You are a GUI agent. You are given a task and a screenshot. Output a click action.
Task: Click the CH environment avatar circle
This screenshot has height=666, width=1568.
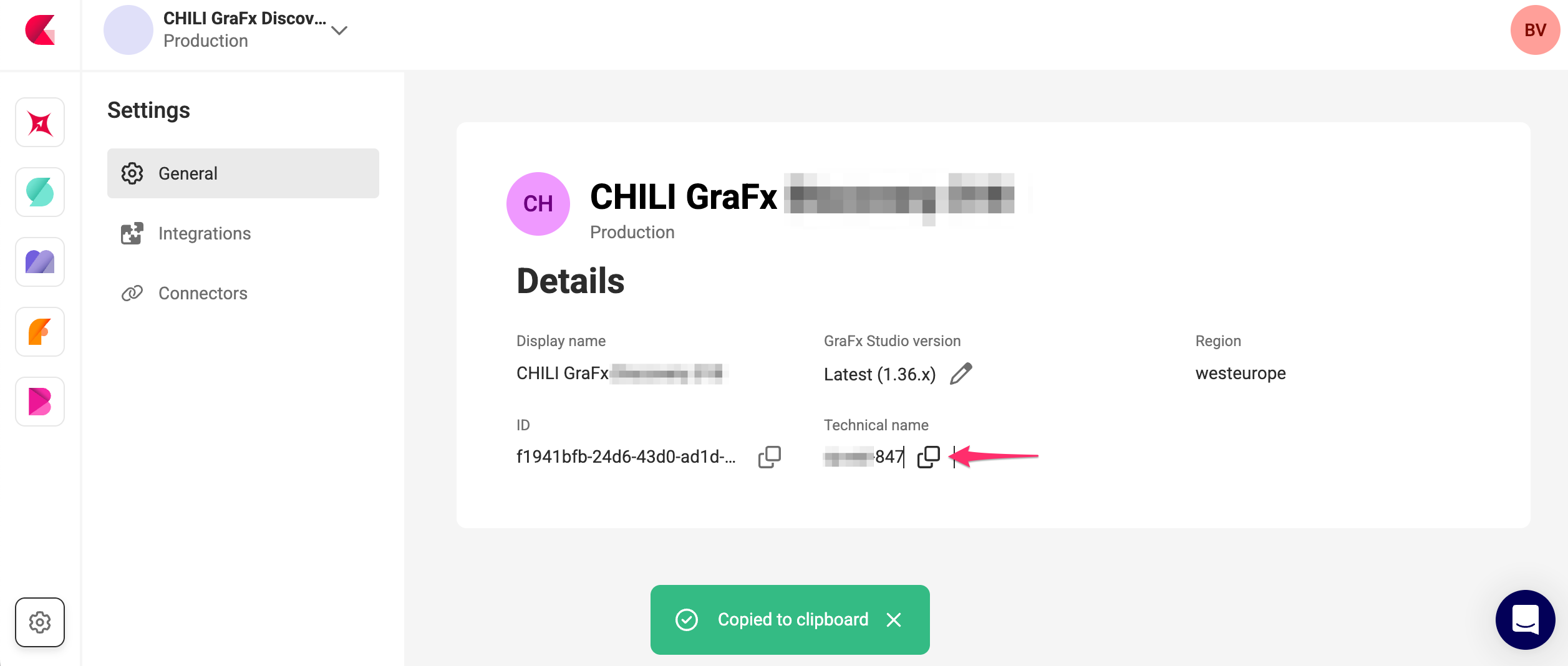538,204
